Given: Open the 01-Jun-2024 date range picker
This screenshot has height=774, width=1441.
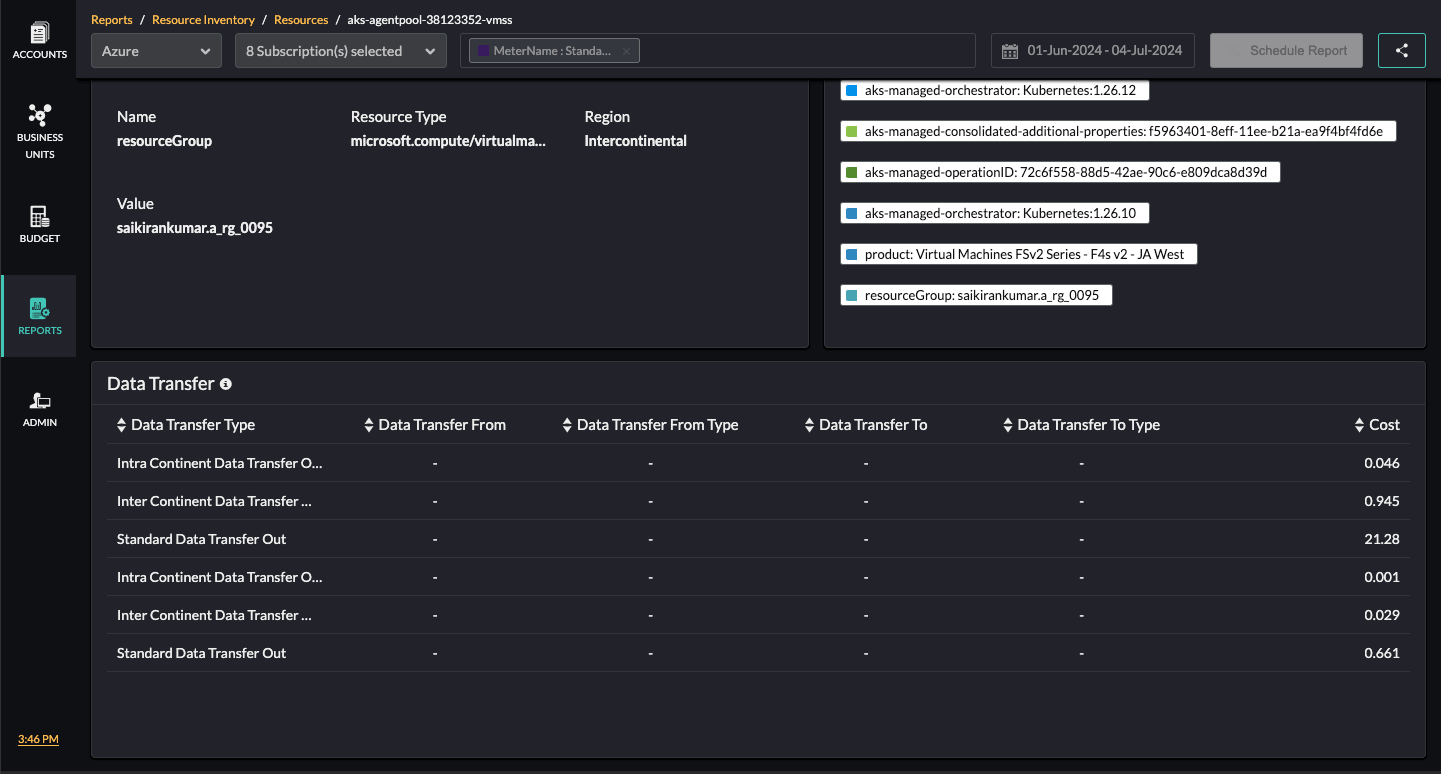Looking at the screenshot, I should 1091,50.
